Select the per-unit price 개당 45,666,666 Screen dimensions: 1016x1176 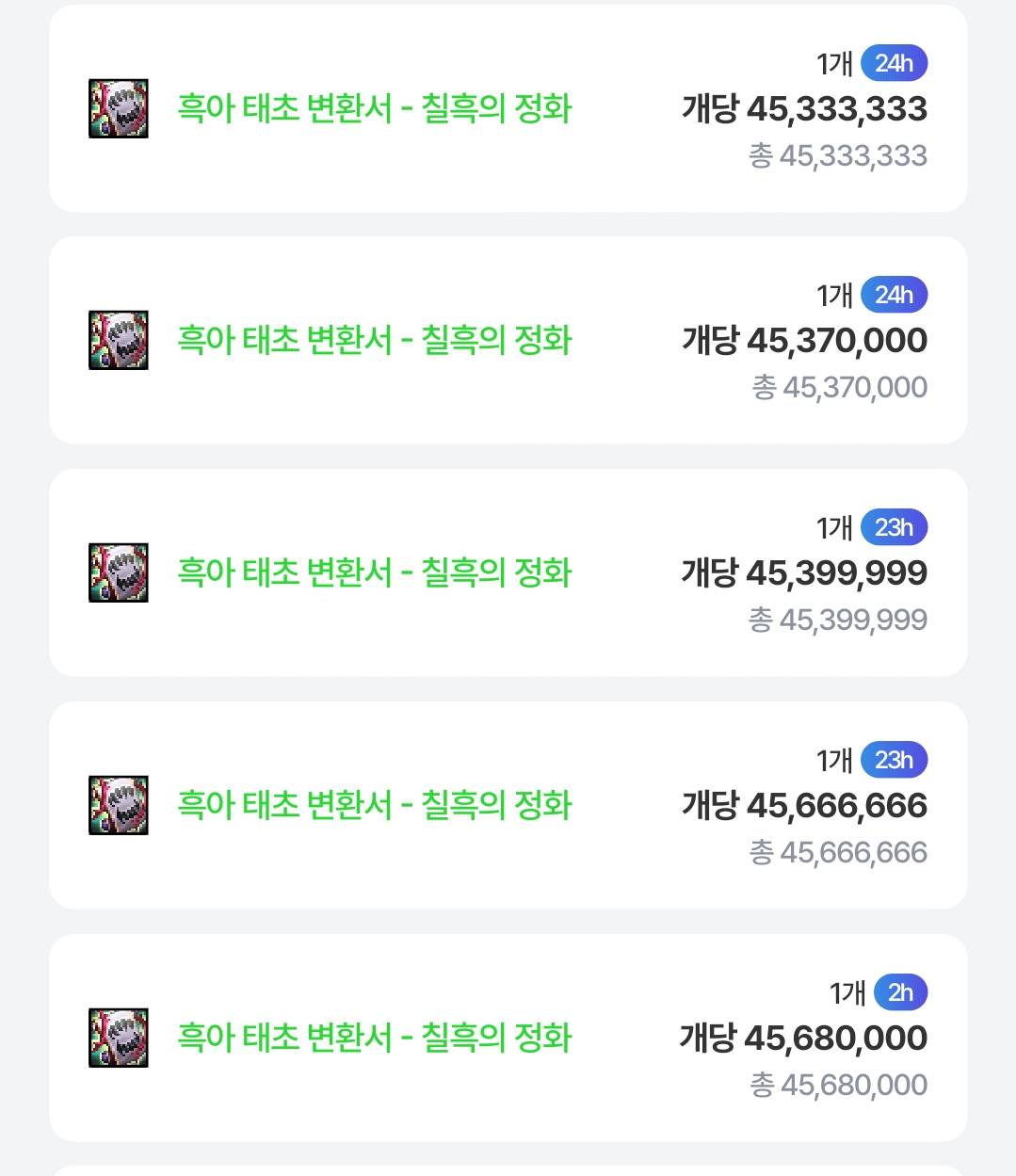click(x=805, y=806)
